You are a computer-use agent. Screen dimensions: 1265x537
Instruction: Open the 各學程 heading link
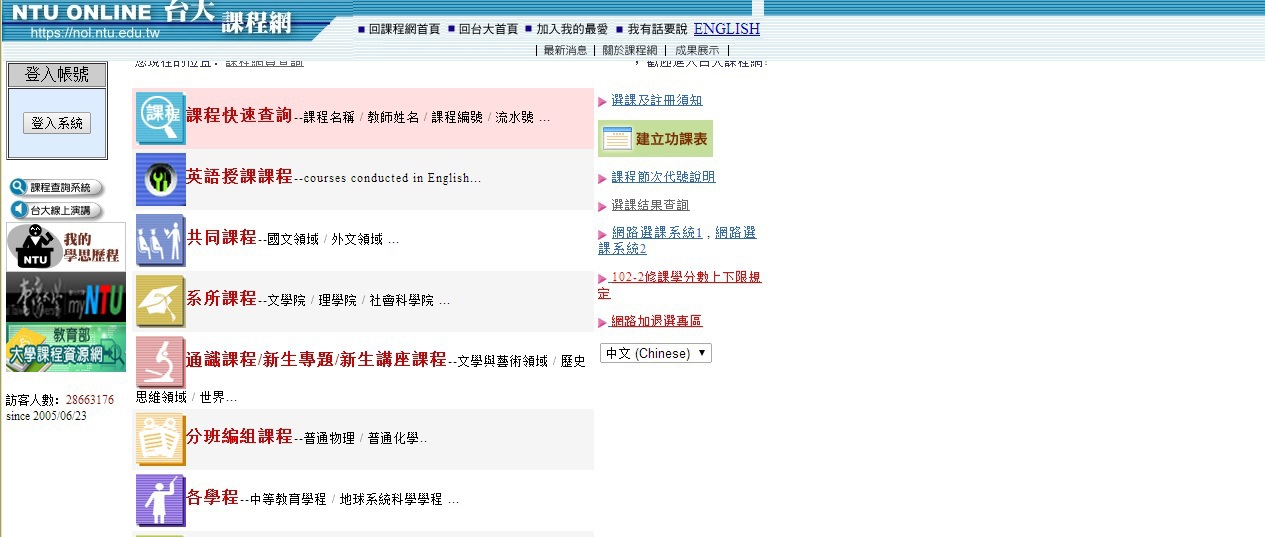tap(213, 497)
